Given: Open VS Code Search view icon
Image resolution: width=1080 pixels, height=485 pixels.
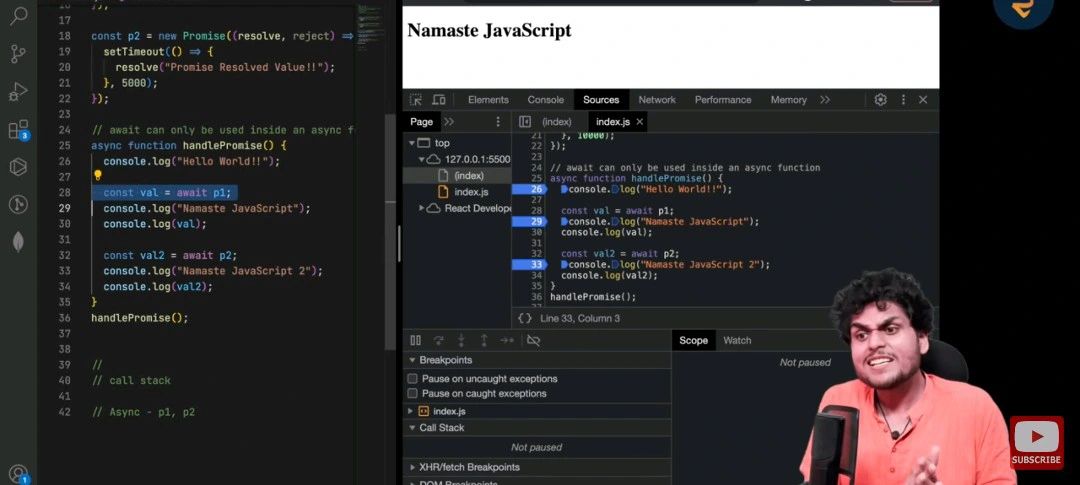Looking at the screenshot, I should click(x=19, y=15).
